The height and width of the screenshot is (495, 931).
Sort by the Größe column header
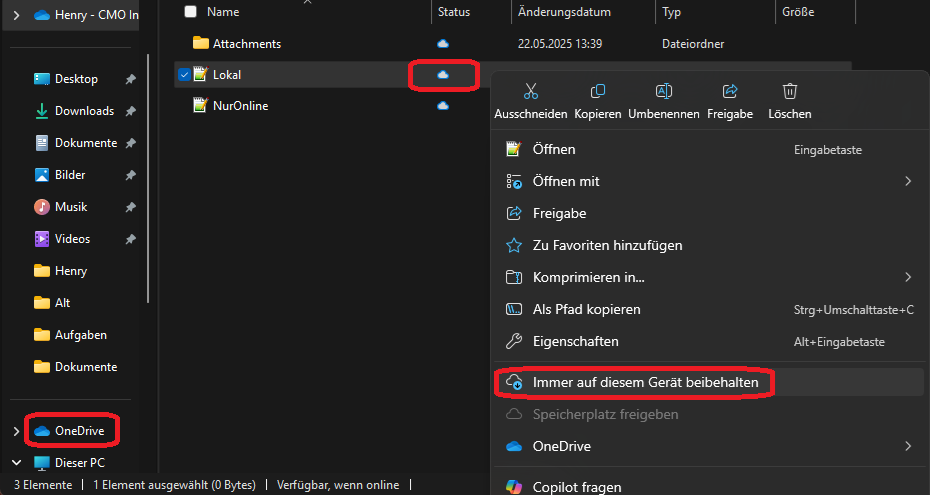pos(798,11)
